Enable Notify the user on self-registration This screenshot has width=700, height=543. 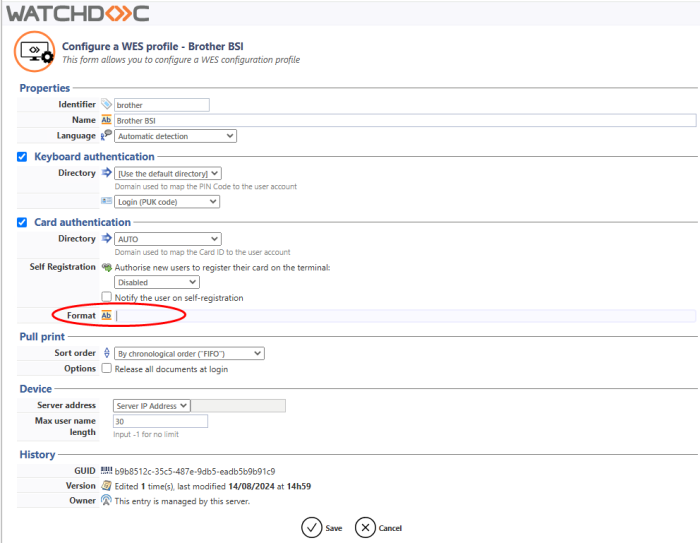click(107, 297)
